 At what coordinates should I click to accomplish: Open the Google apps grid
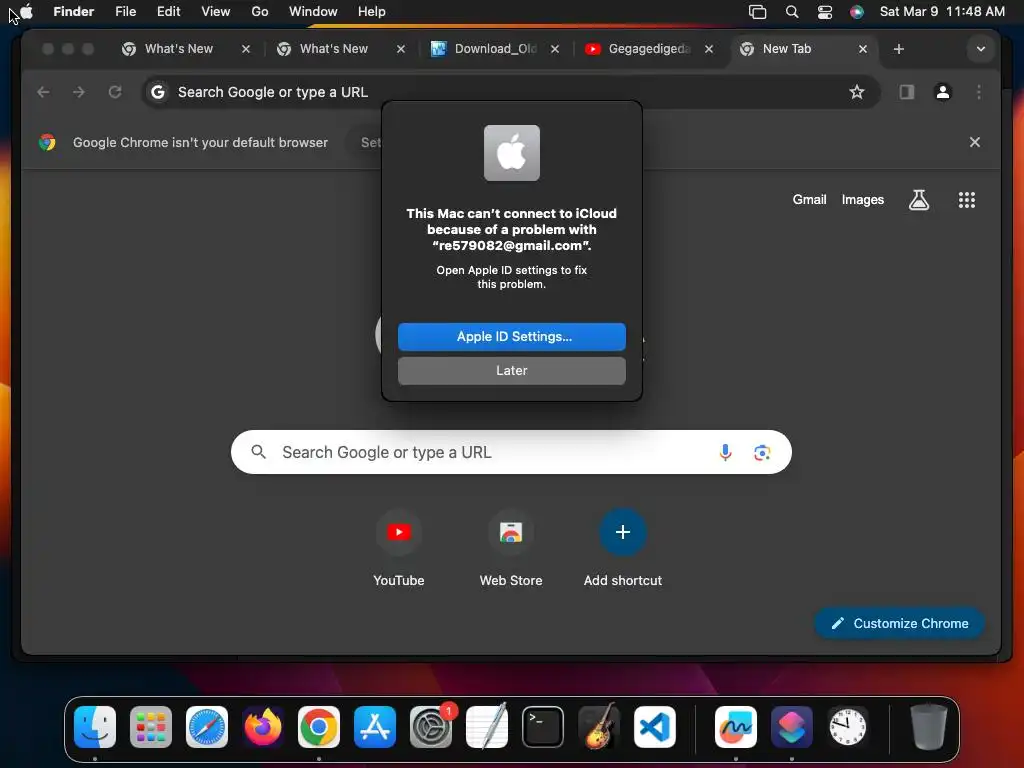tap(967, 200)
